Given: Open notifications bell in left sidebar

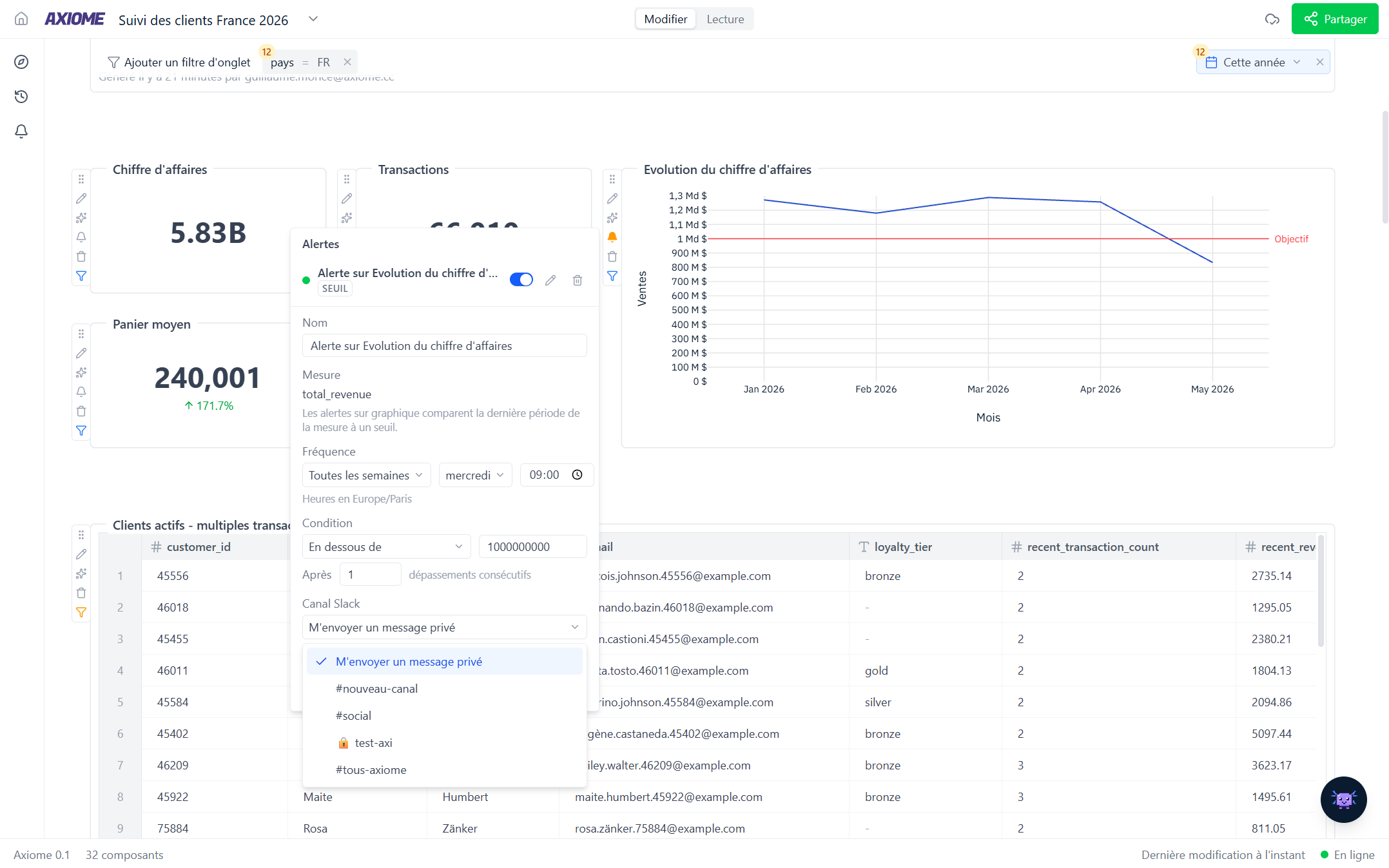Looking at the screenshot, I should tap(21, 131).
